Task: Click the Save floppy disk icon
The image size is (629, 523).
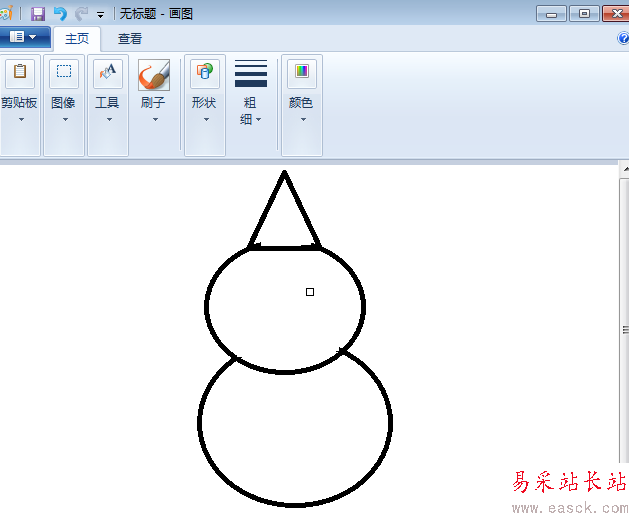Action: (x=38, y=14)
